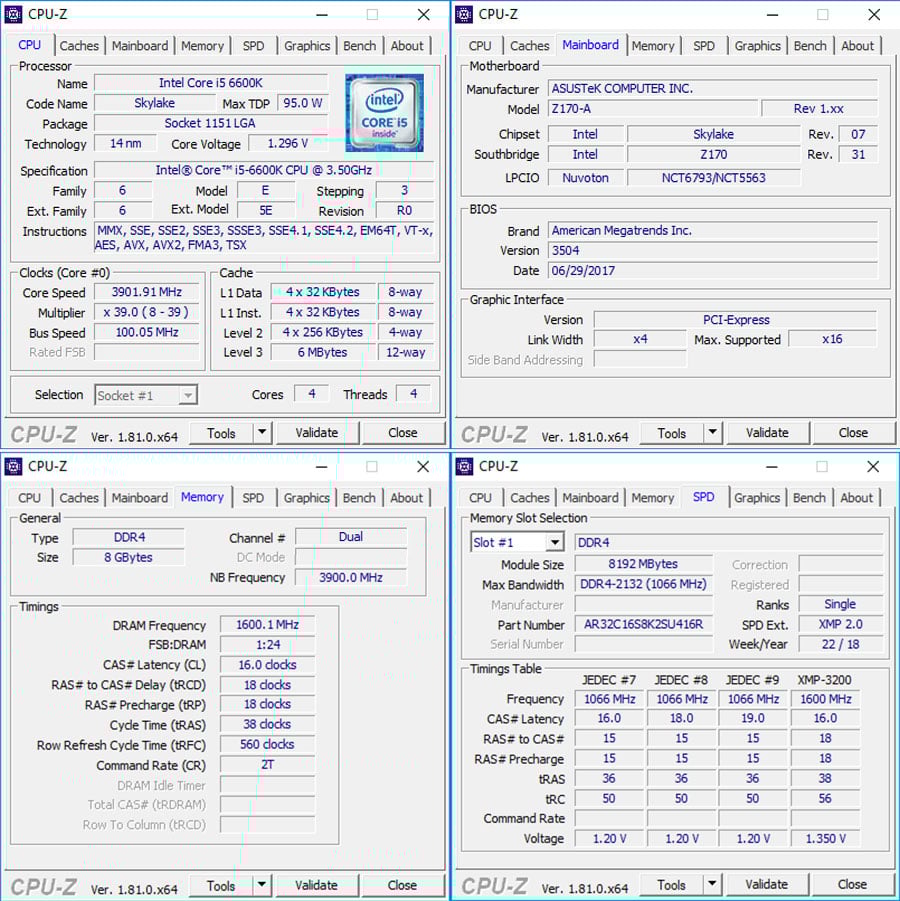This screenshot has height=901, width=900.
Task: Click Close button in the Memory window
Action: tap(402, 885)
